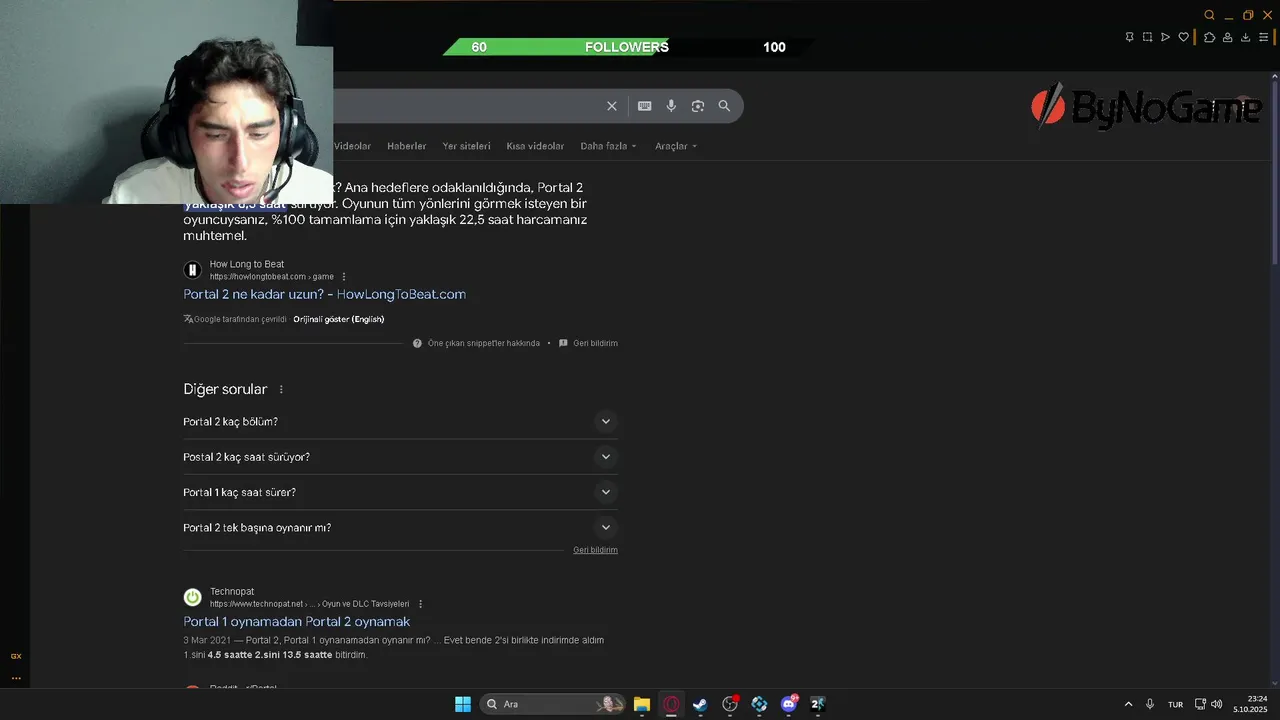Open the 'Daha fazla' dropdown

point(608,146)
